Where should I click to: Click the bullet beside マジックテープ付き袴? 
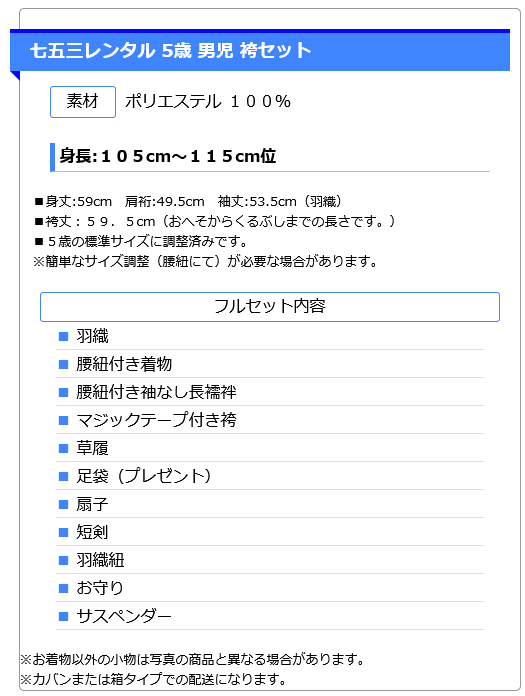(x=63, y=420)
